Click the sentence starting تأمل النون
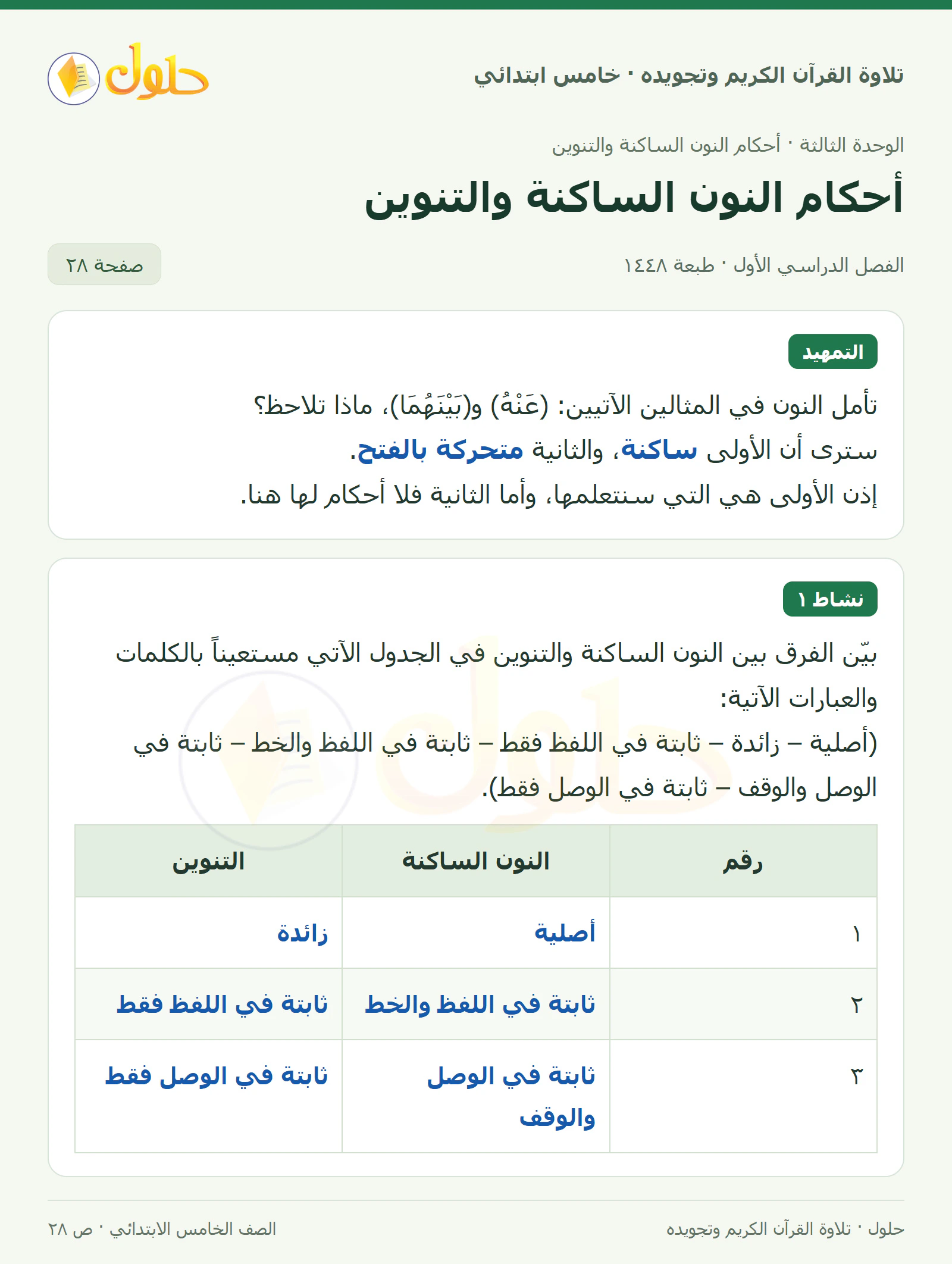 pyautogui.click(x=565, y=406)
